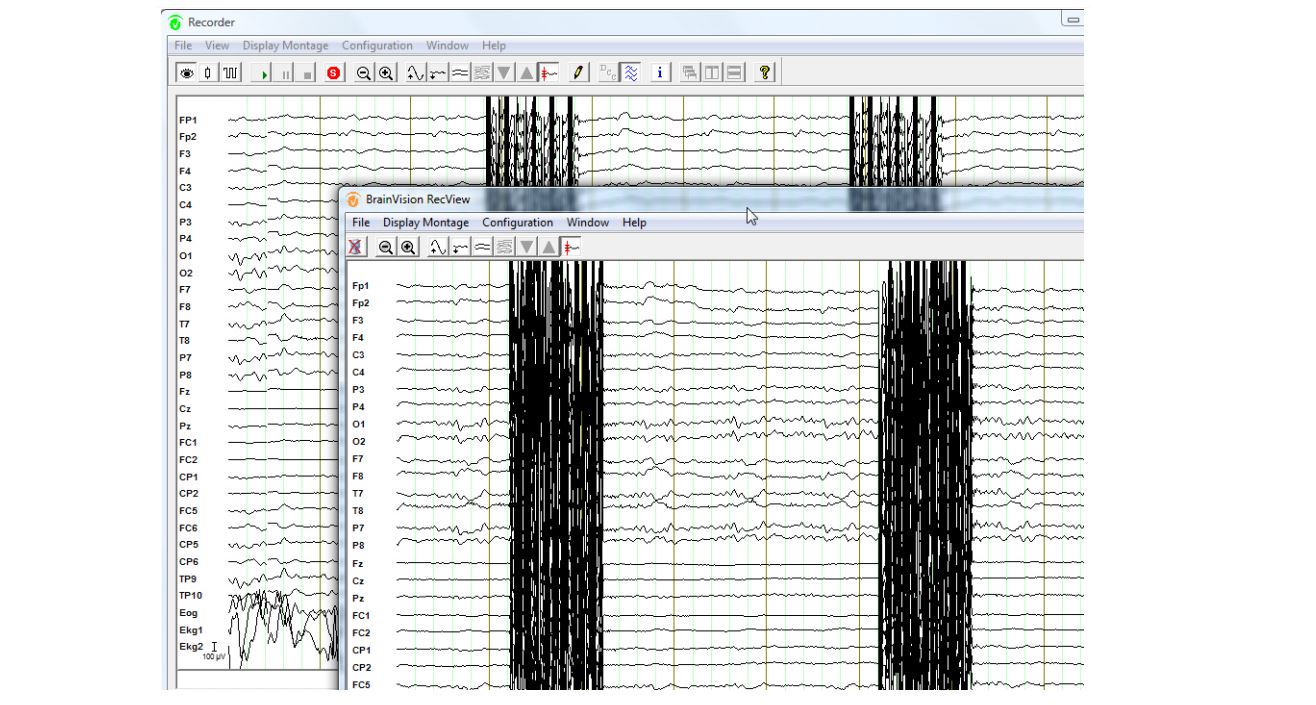Open Display Montage menu in RecView
The width and height of the screenshot is (1316, 705).
[x=426, y=223]
